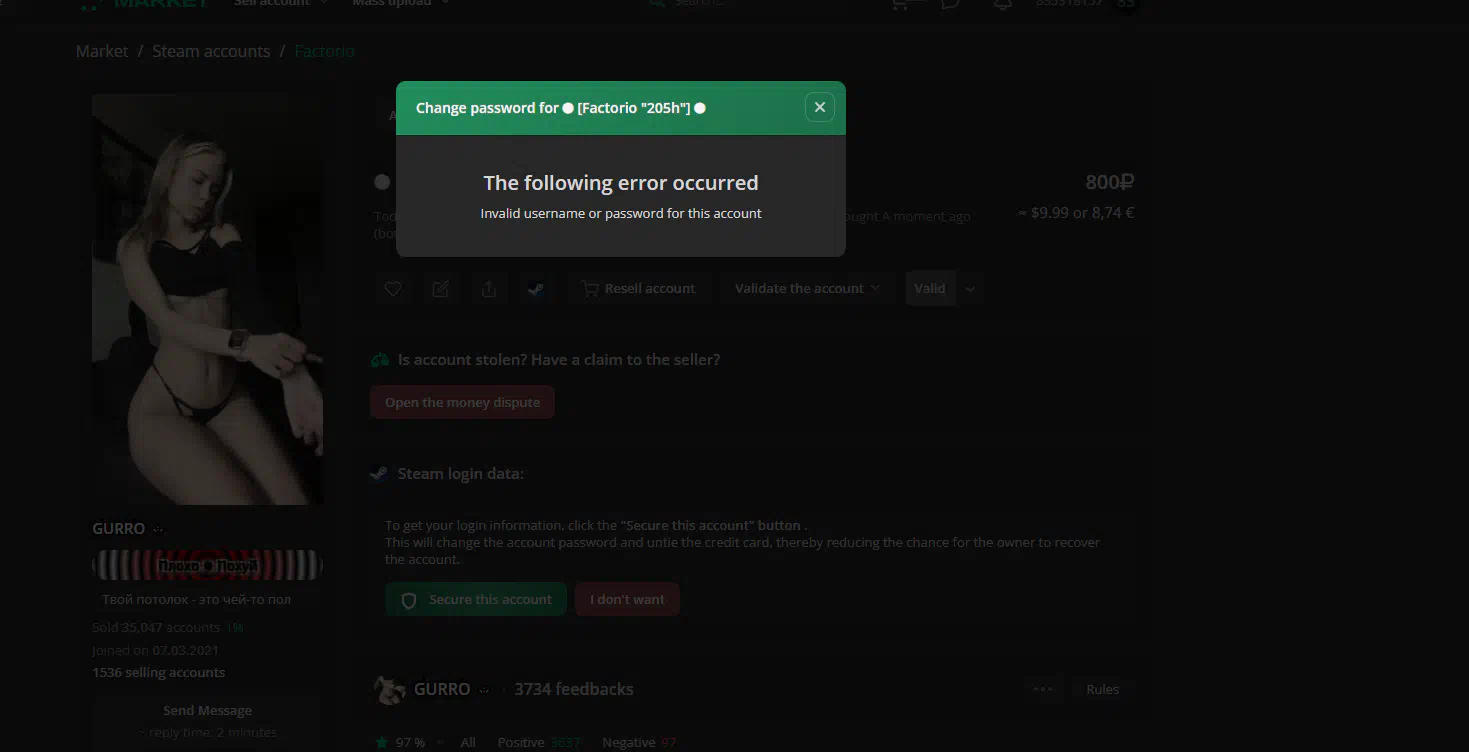Click the three-dots menu beside Rules
Image resolution: width=1469 pixels, height=752 pixels.
click(x=1043, y=689)
